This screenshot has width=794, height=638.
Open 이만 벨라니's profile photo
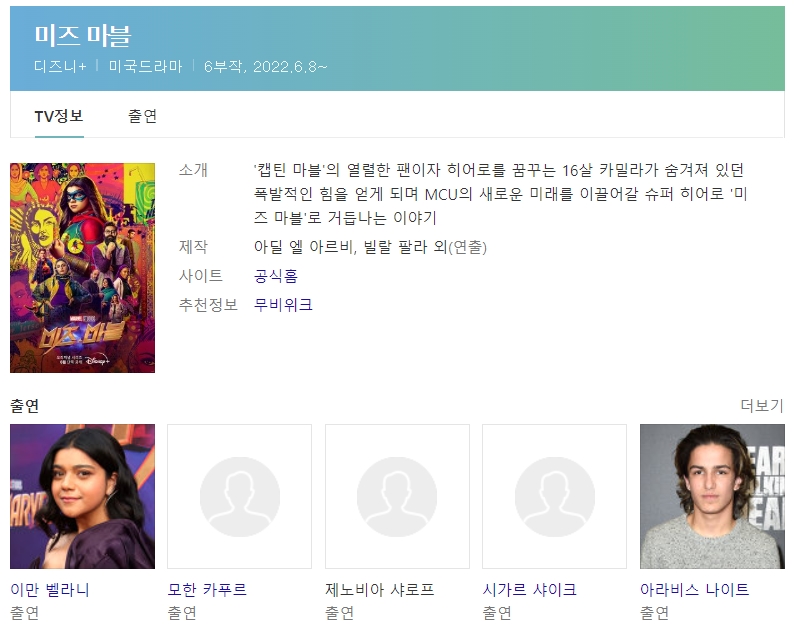83,497
